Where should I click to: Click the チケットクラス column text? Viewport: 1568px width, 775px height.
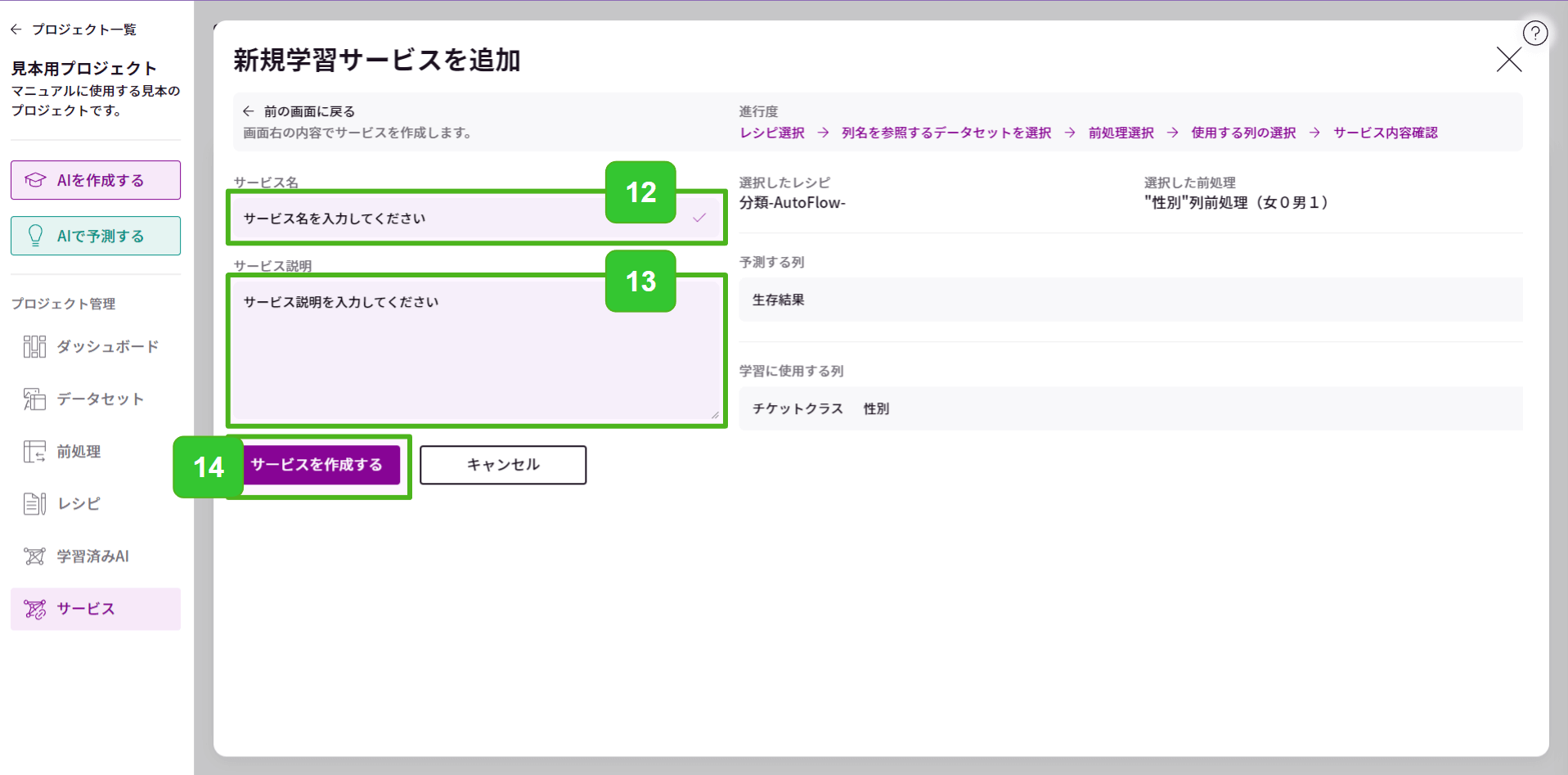(x=797, y=408)
